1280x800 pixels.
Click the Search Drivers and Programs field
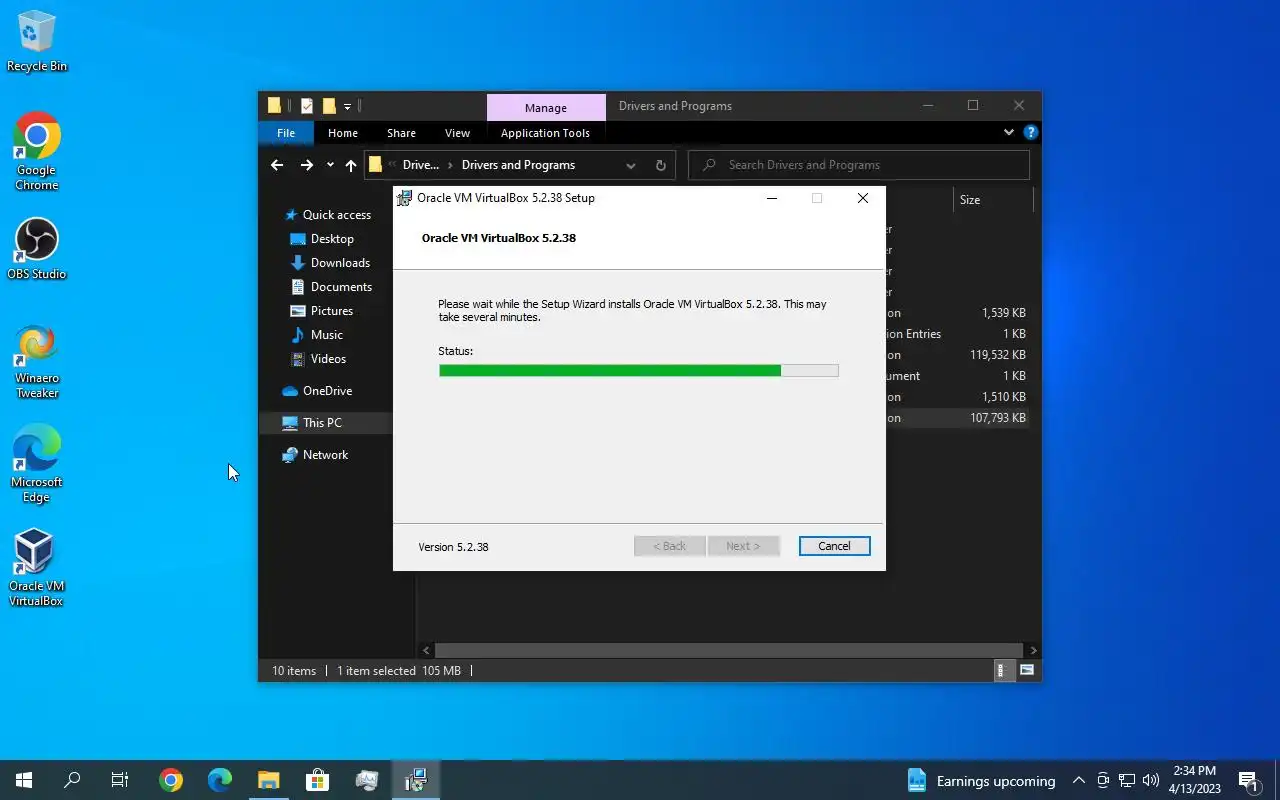(x=859, y=165)
